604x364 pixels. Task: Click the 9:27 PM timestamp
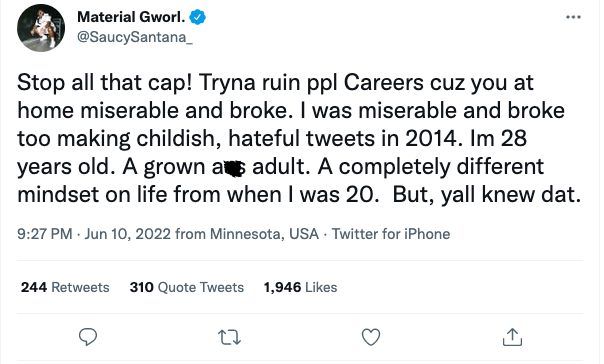coord(45,234)
